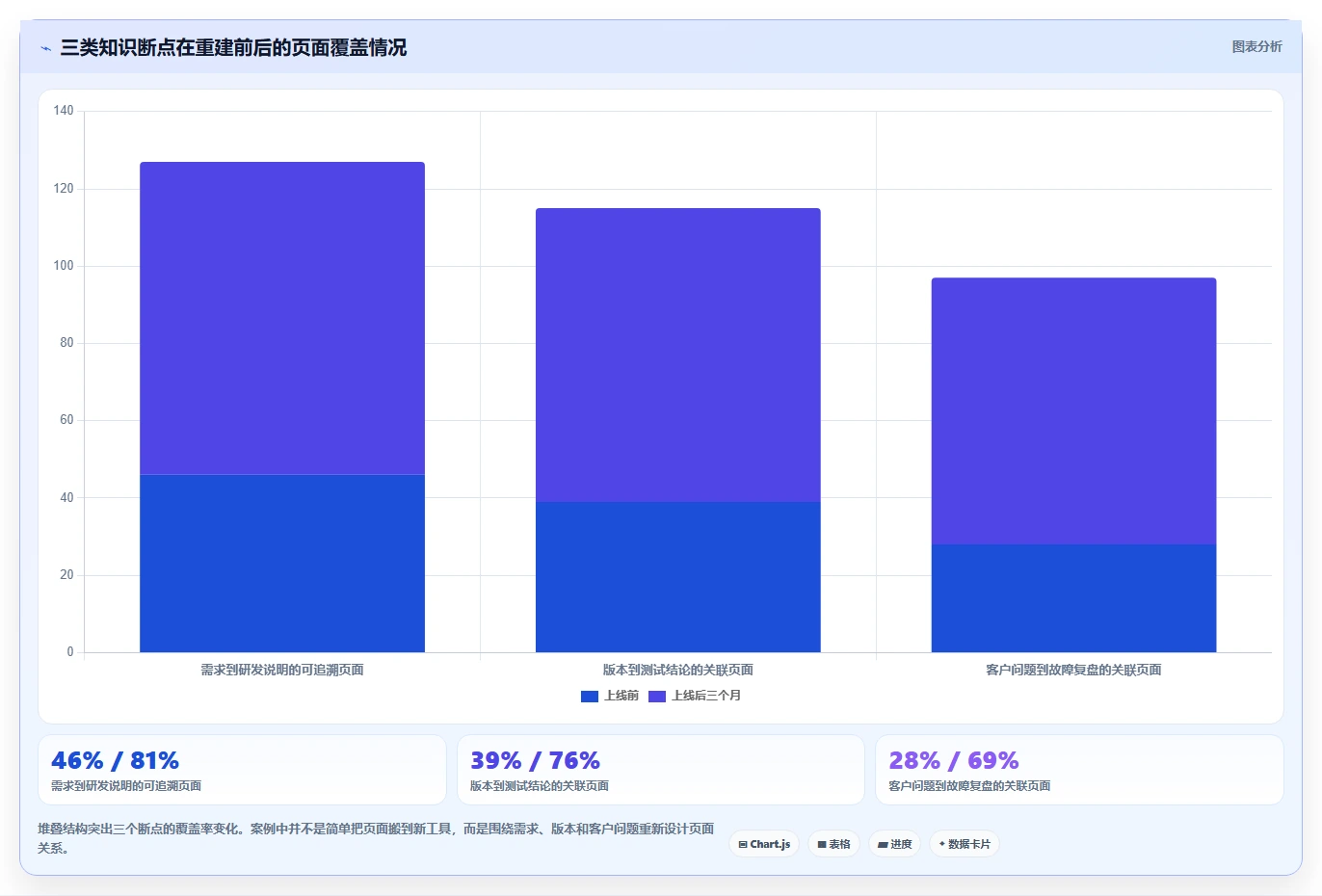
Task: Click the lightning icon beside the chart title
Action: (45, 48)
